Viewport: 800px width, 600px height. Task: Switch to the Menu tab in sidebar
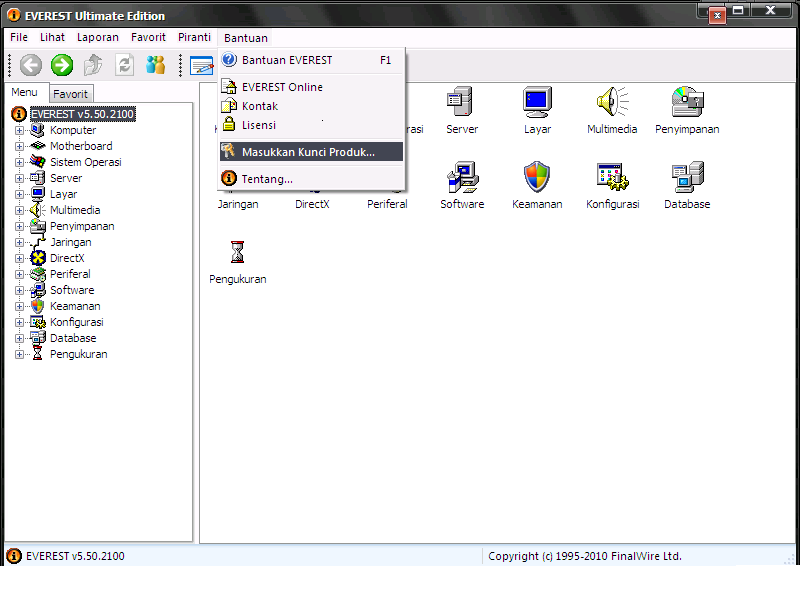[24, 92]
